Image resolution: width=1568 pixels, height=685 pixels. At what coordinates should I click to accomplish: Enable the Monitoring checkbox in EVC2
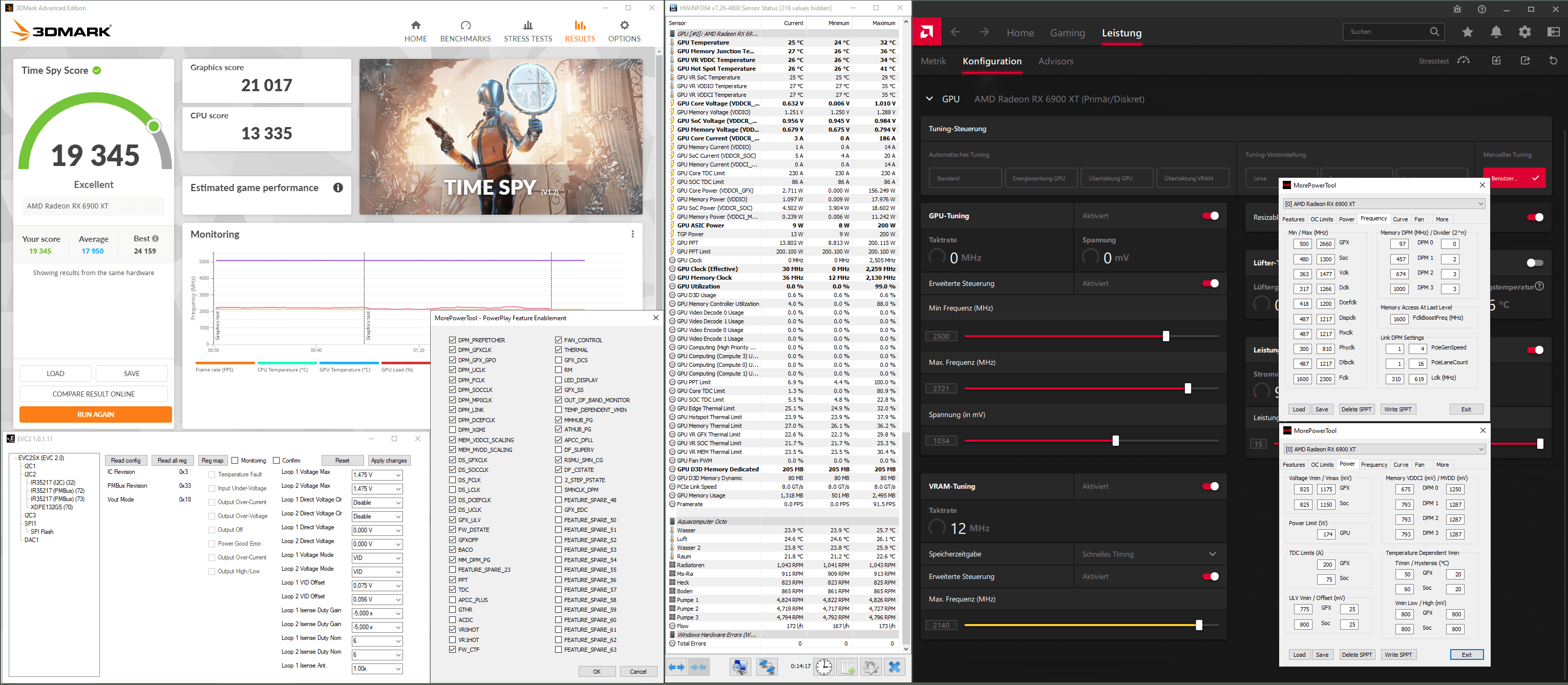[235, 460]
